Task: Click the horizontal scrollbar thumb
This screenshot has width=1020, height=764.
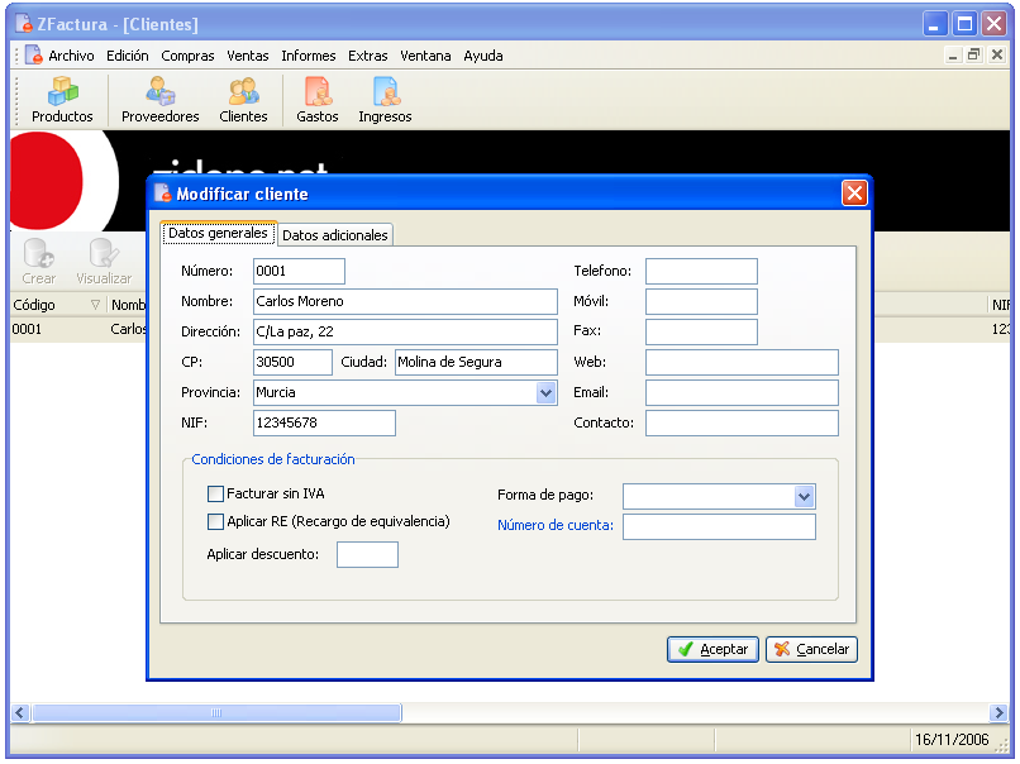Action: [x=217, y=713]
